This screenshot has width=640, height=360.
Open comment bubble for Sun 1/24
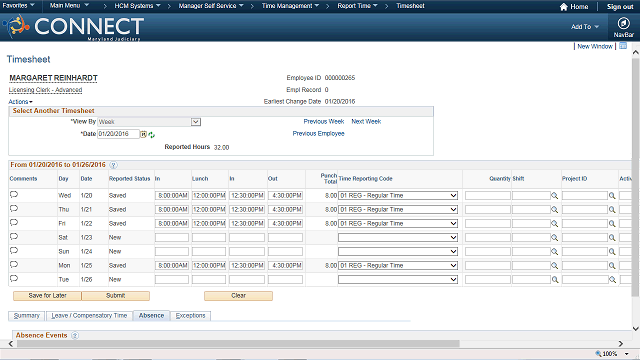click(14, 251)
